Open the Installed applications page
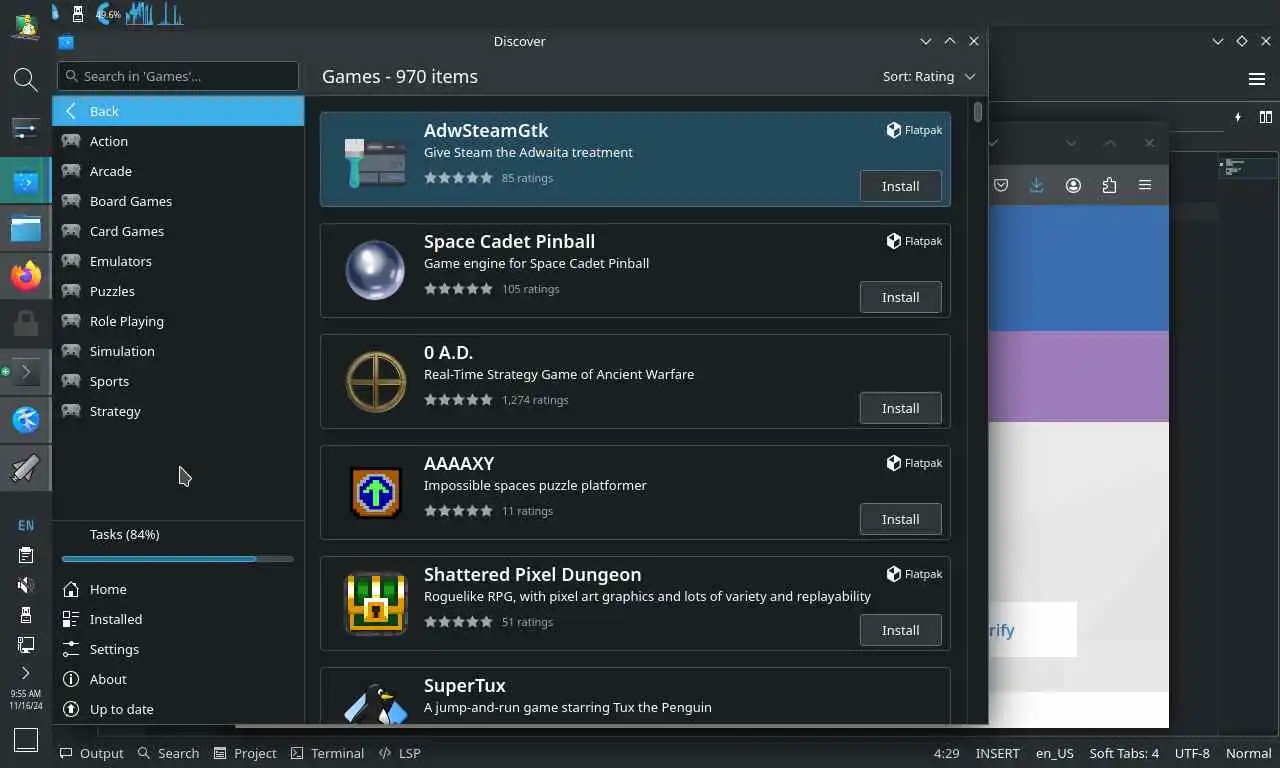The width and height of the screenshot is (1280, 768). (178, 619)
